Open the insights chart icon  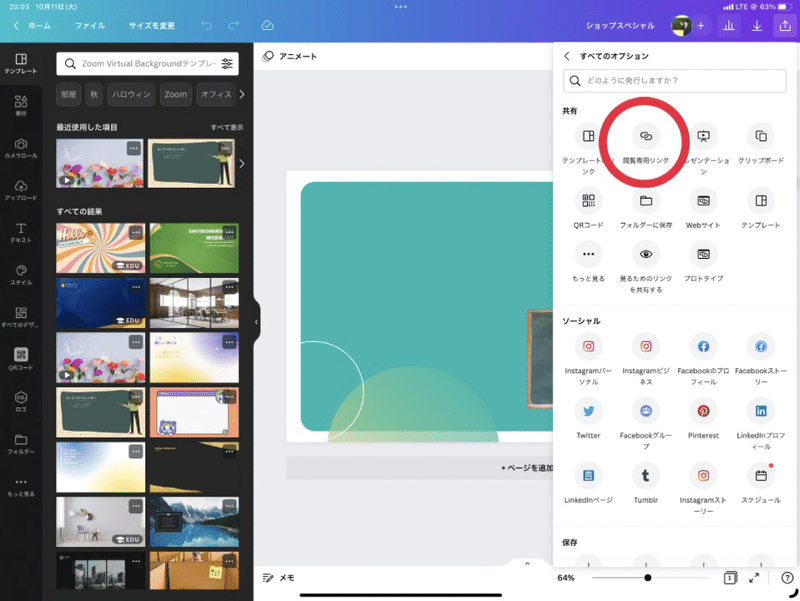tap(729, 26)
